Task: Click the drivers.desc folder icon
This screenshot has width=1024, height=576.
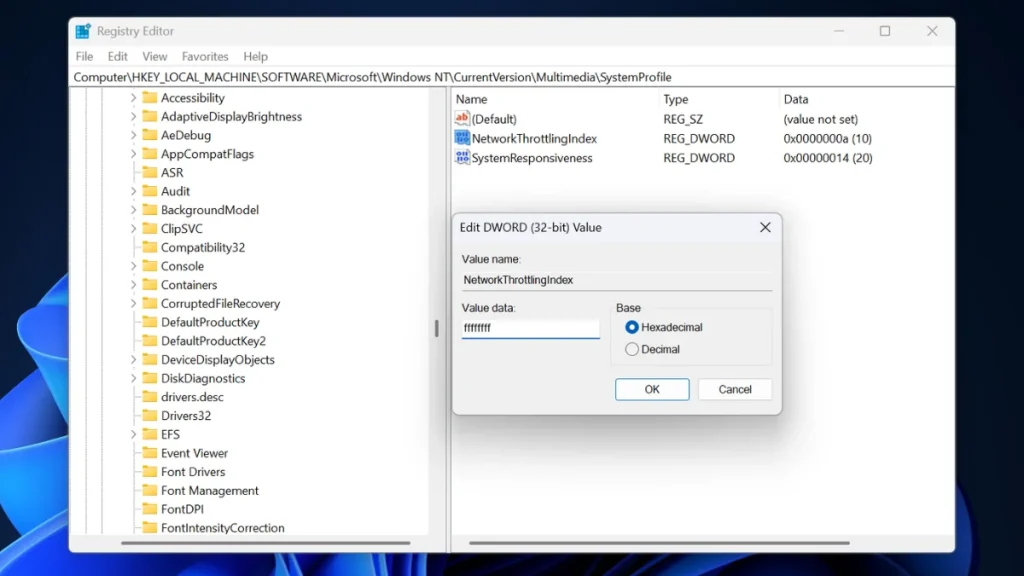Action: tap(150, 397)
